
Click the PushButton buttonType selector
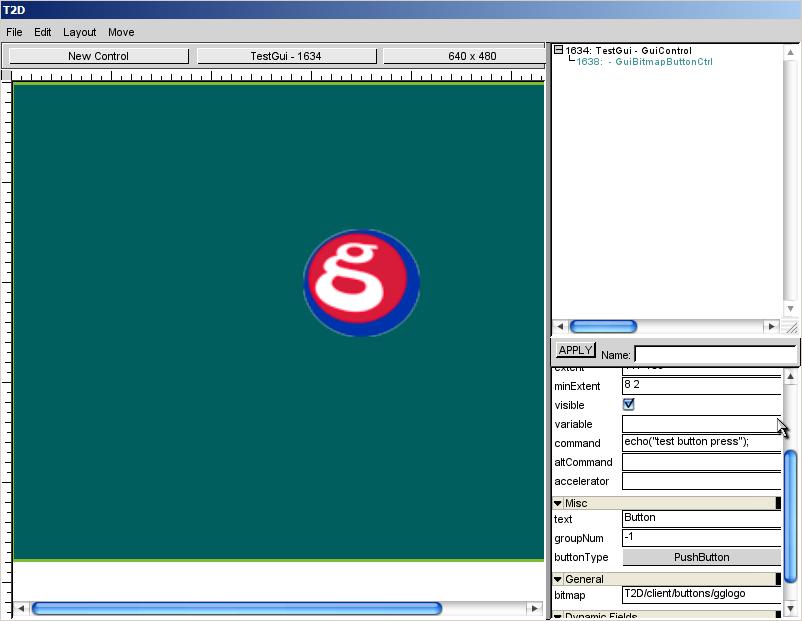pyautogui.click(x=701, y=557)
